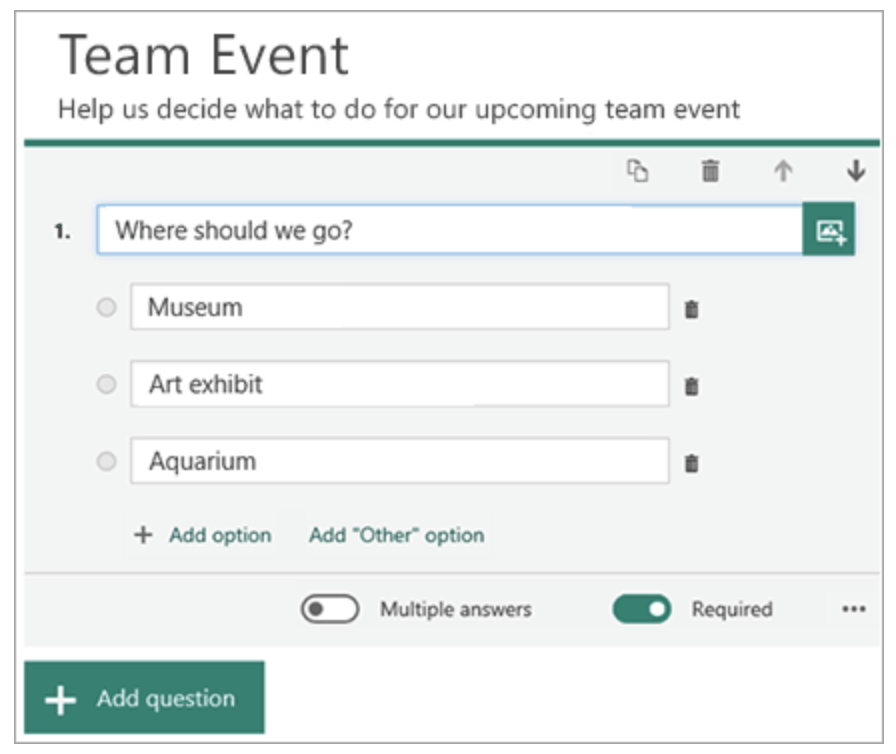Click the Museum option text field
This screenshot has height=754, width=896.
coord(400,308)
